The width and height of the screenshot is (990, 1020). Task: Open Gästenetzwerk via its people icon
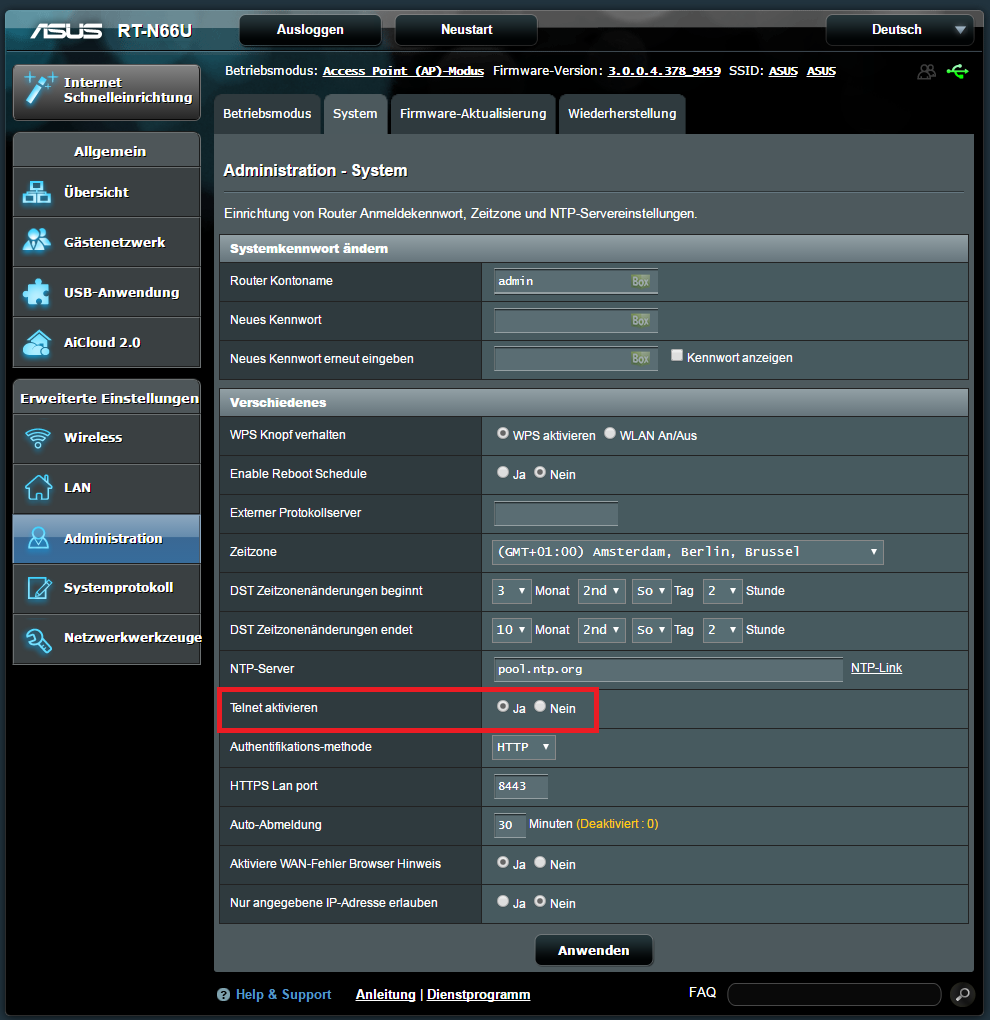(38, 242)
